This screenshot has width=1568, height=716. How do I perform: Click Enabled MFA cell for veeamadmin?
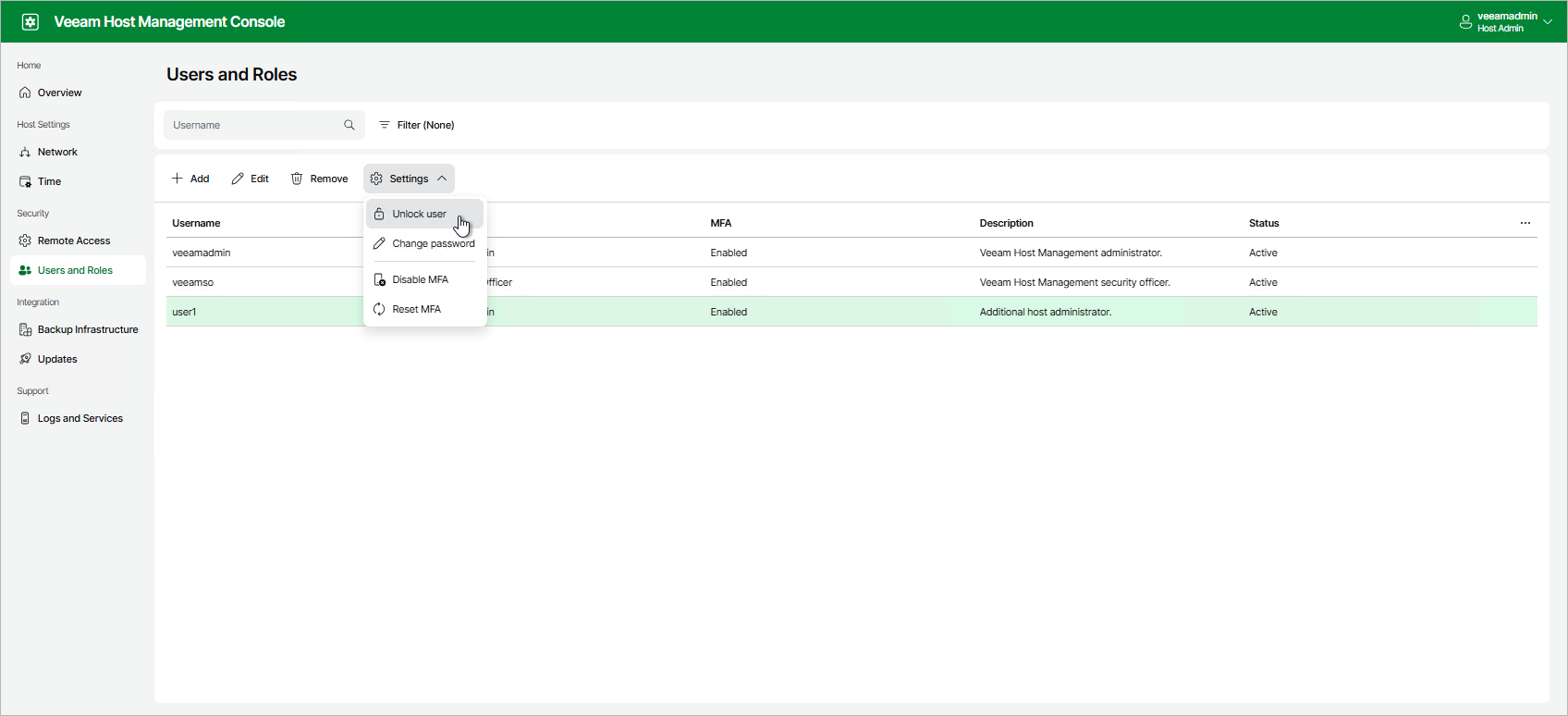729,253
